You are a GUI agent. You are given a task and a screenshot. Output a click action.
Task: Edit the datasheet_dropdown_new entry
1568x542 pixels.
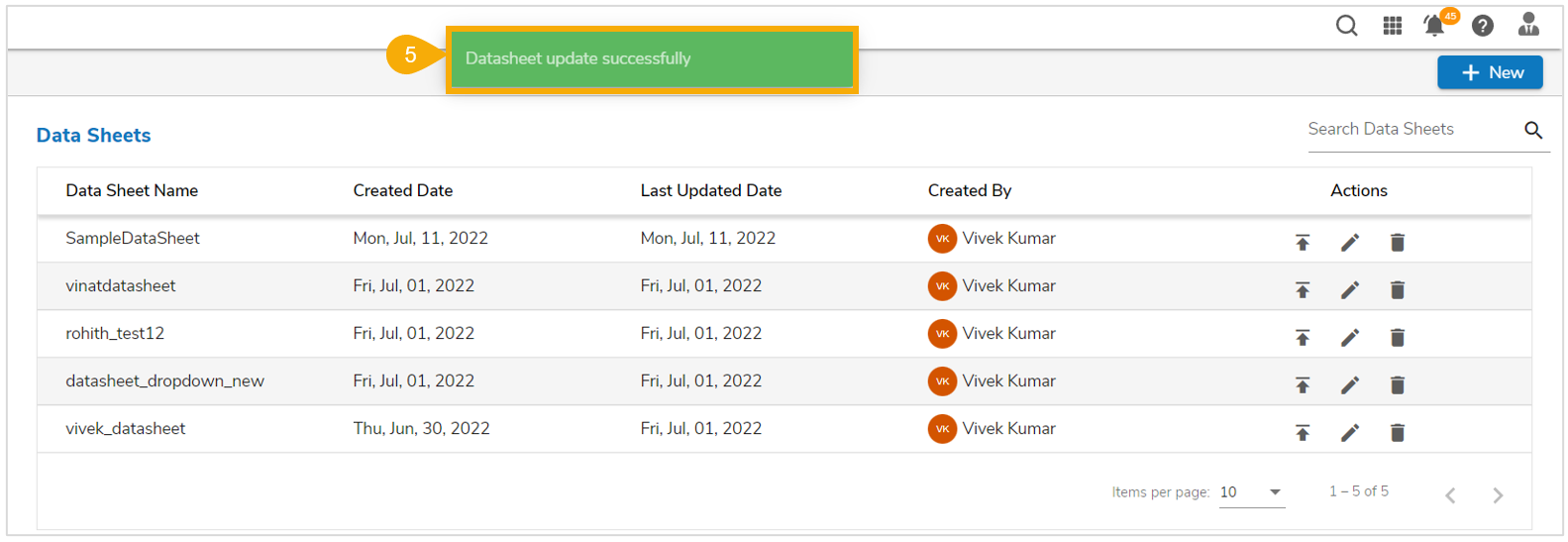pyautogui.click(x=1349, y=385)
